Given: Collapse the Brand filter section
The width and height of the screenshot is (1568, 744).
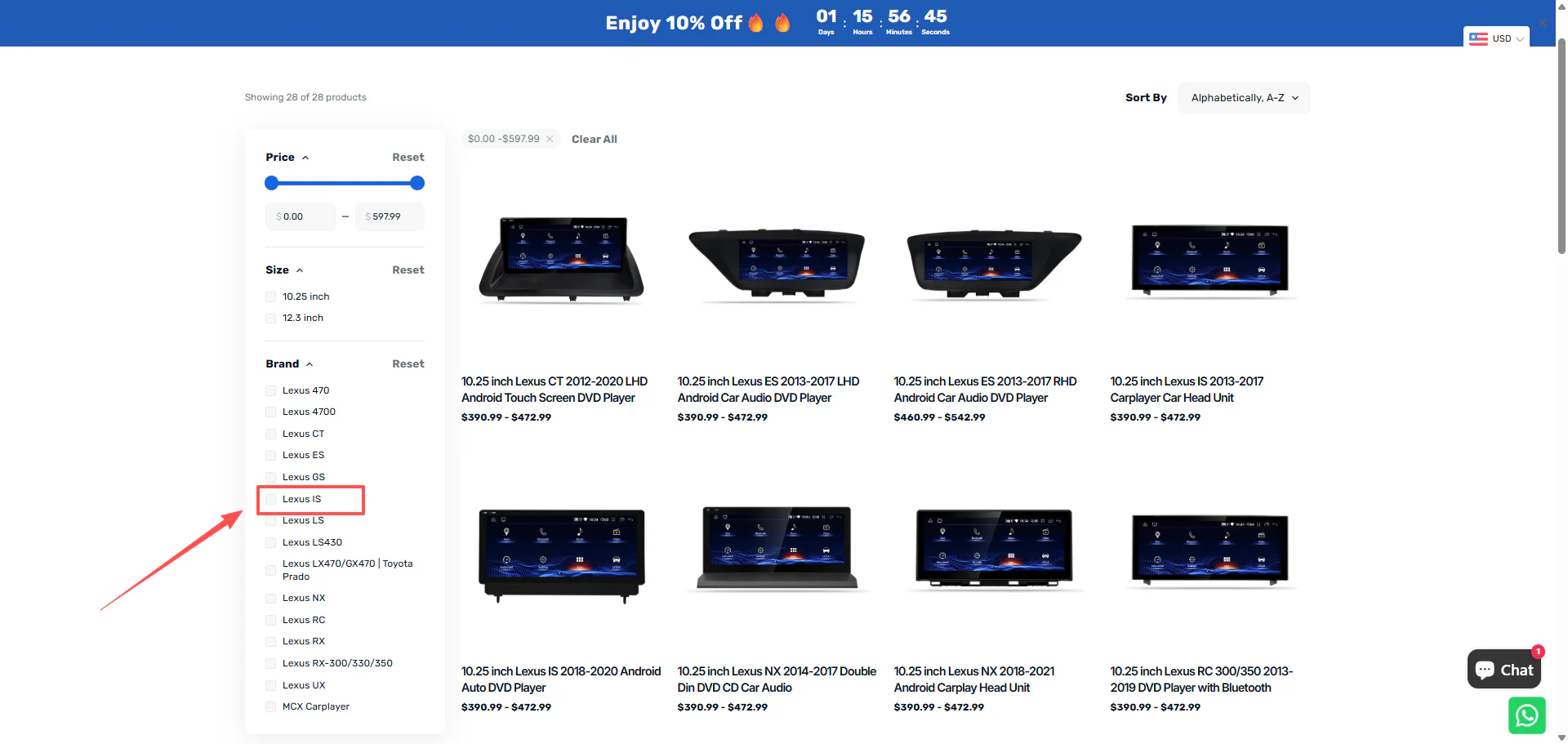Looking at the screenshot, I should point(310,364).
